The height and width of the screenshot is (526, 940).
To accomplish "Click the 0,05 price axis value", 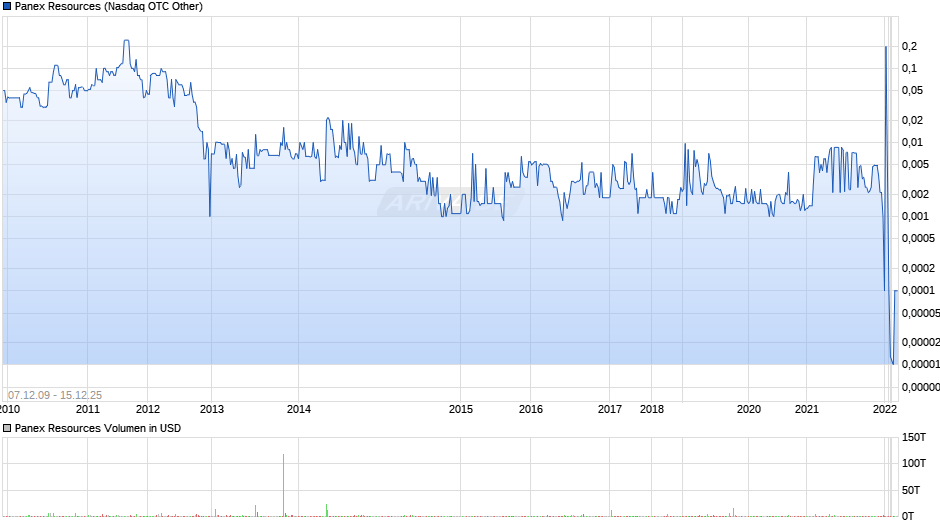I will [x=912, y=91].
